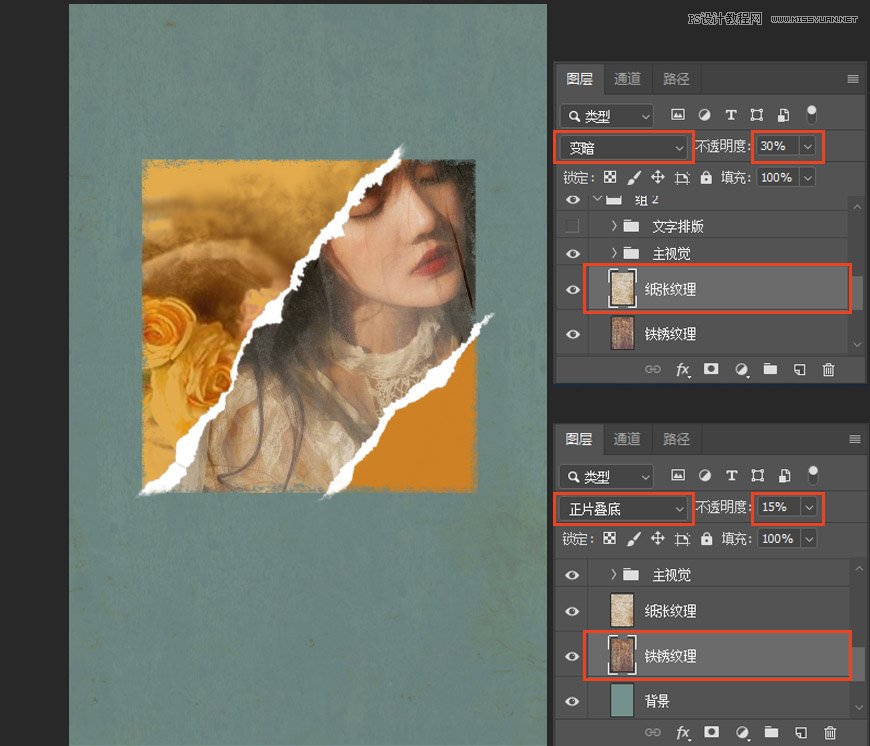
Task: Toggle visibility of the 背景 layer
Action: 572,701
